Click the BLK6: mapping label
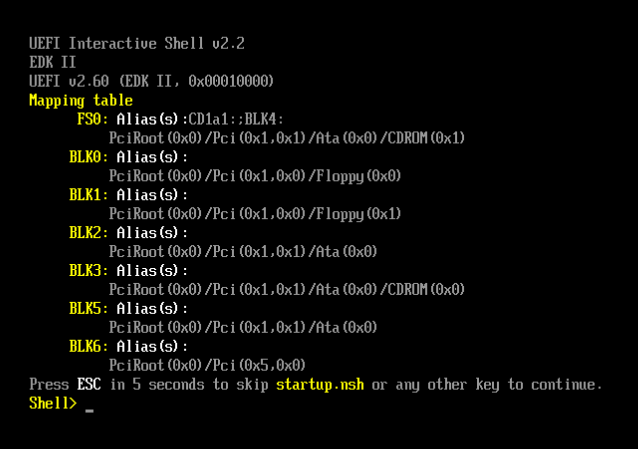The height and width of the screenshot is (449, 638). click(89, 346)
